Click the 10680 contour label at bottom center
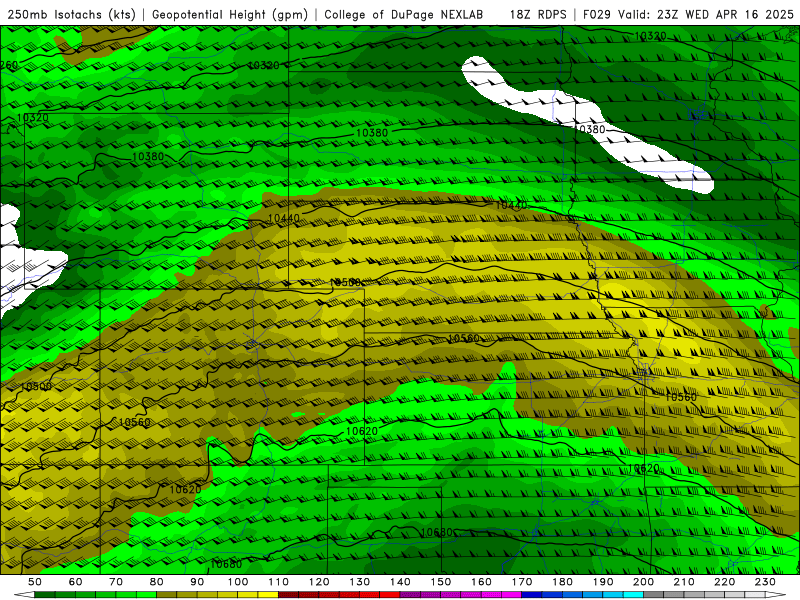The image size is (800, 600). (436, 532)
